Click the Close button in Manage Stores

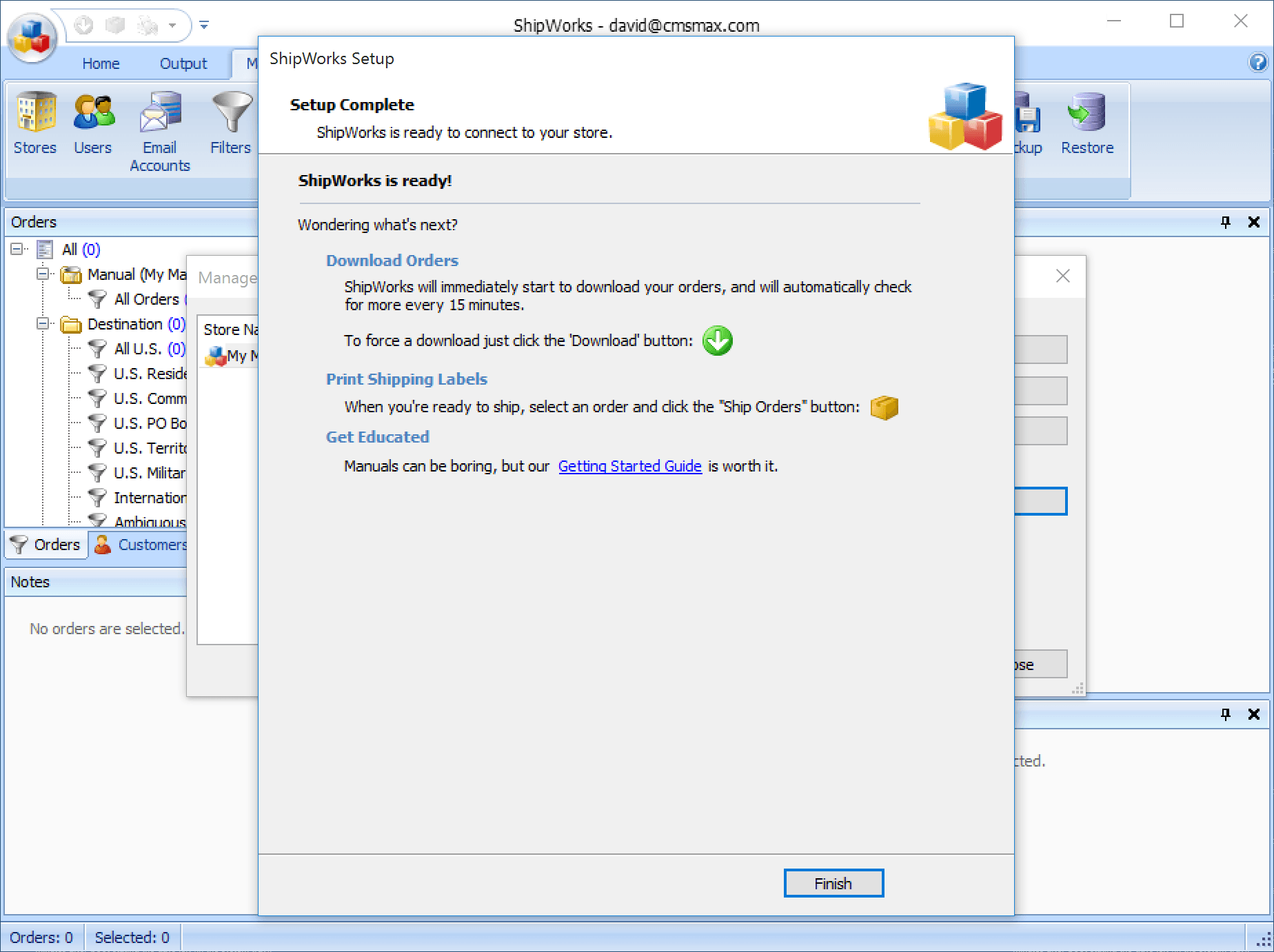1040,665
